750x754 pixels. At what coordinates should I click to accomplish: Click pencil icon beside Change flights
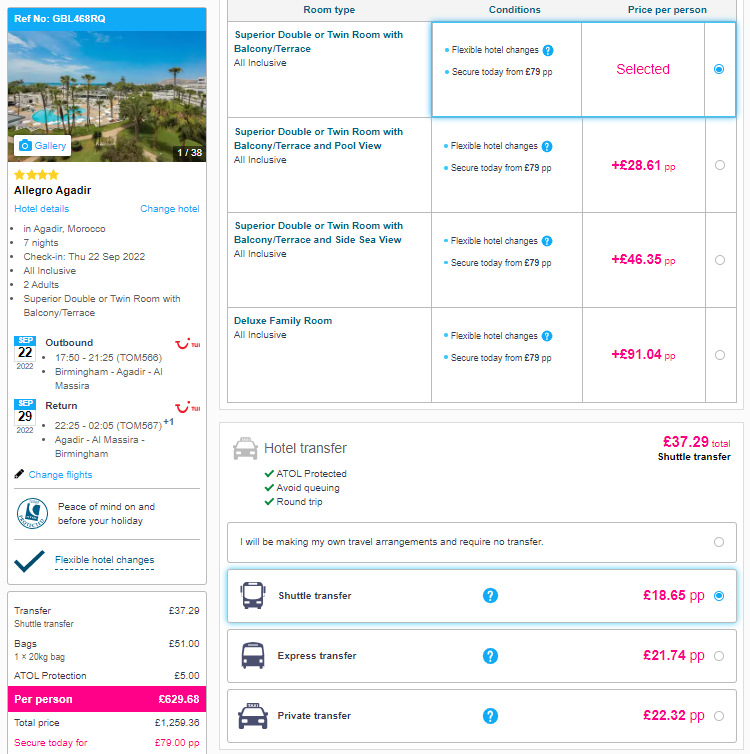[x=19, y=474]
